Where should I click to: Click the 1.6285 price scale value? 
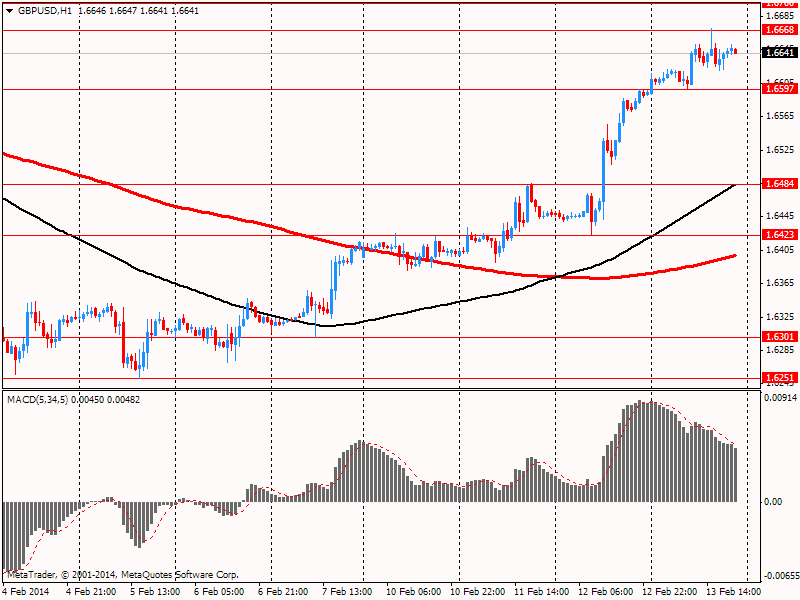[x=780, y=350]
